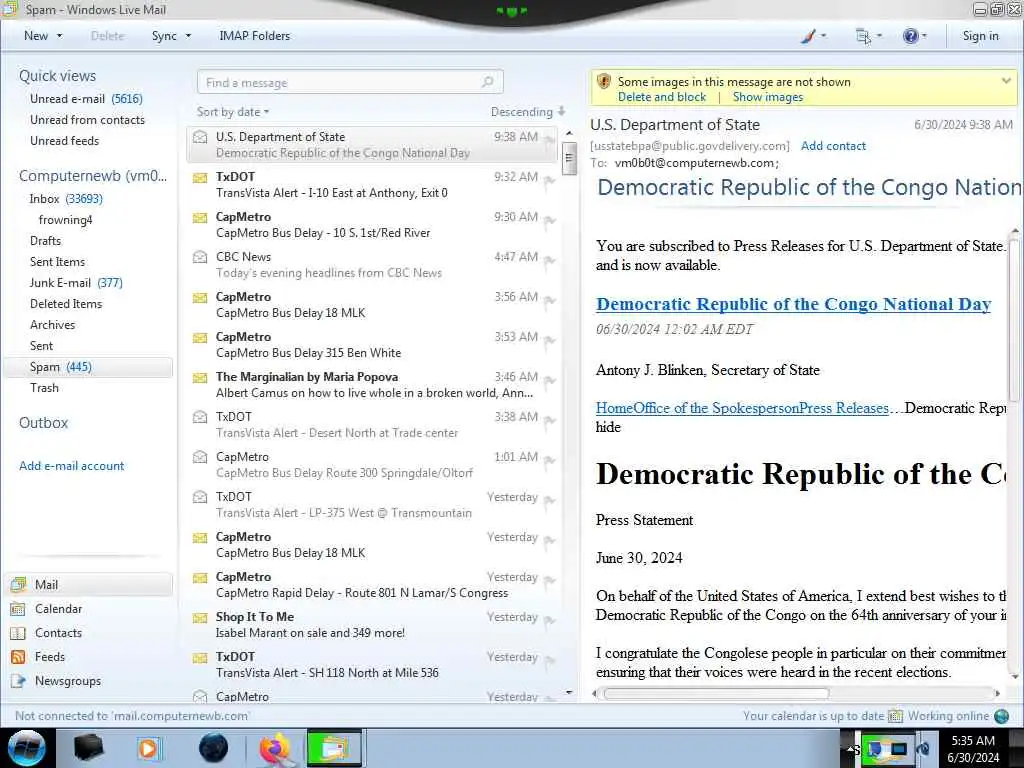Click Add contact link
This screenshot has height=768, width=1024.
(x=833, y=146)
